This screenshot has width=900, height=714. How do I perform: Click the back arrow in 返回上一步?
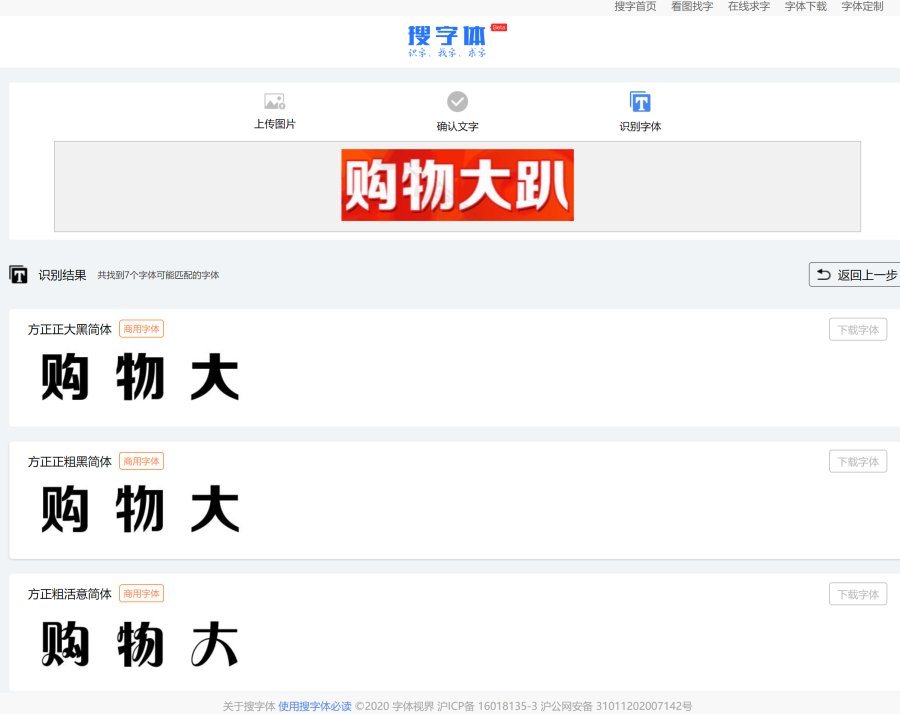[x=824, y=274]
